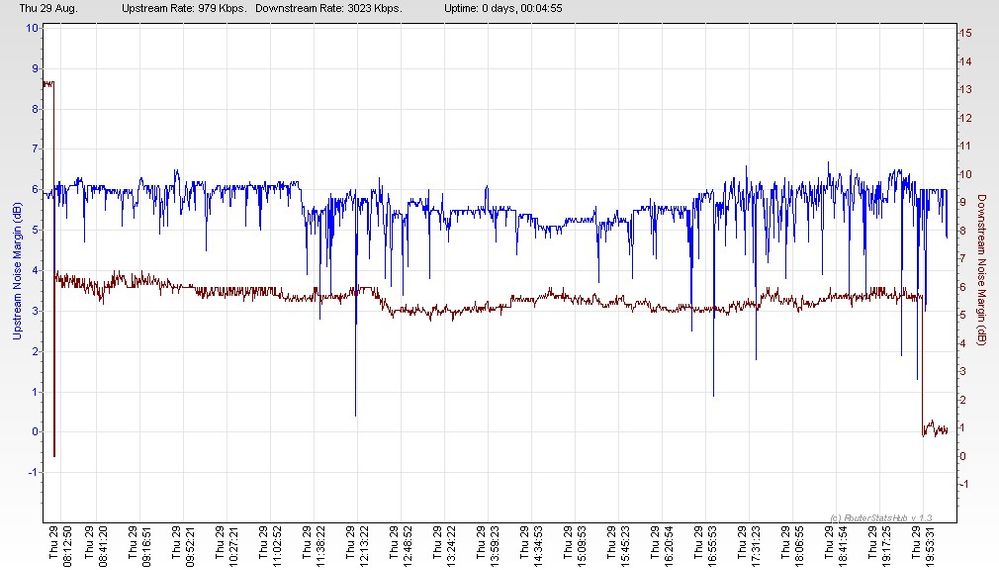999x570 pixels.
Task: Click the Upstream Noise Margin (dB) axis title
Action: (17, 271)
